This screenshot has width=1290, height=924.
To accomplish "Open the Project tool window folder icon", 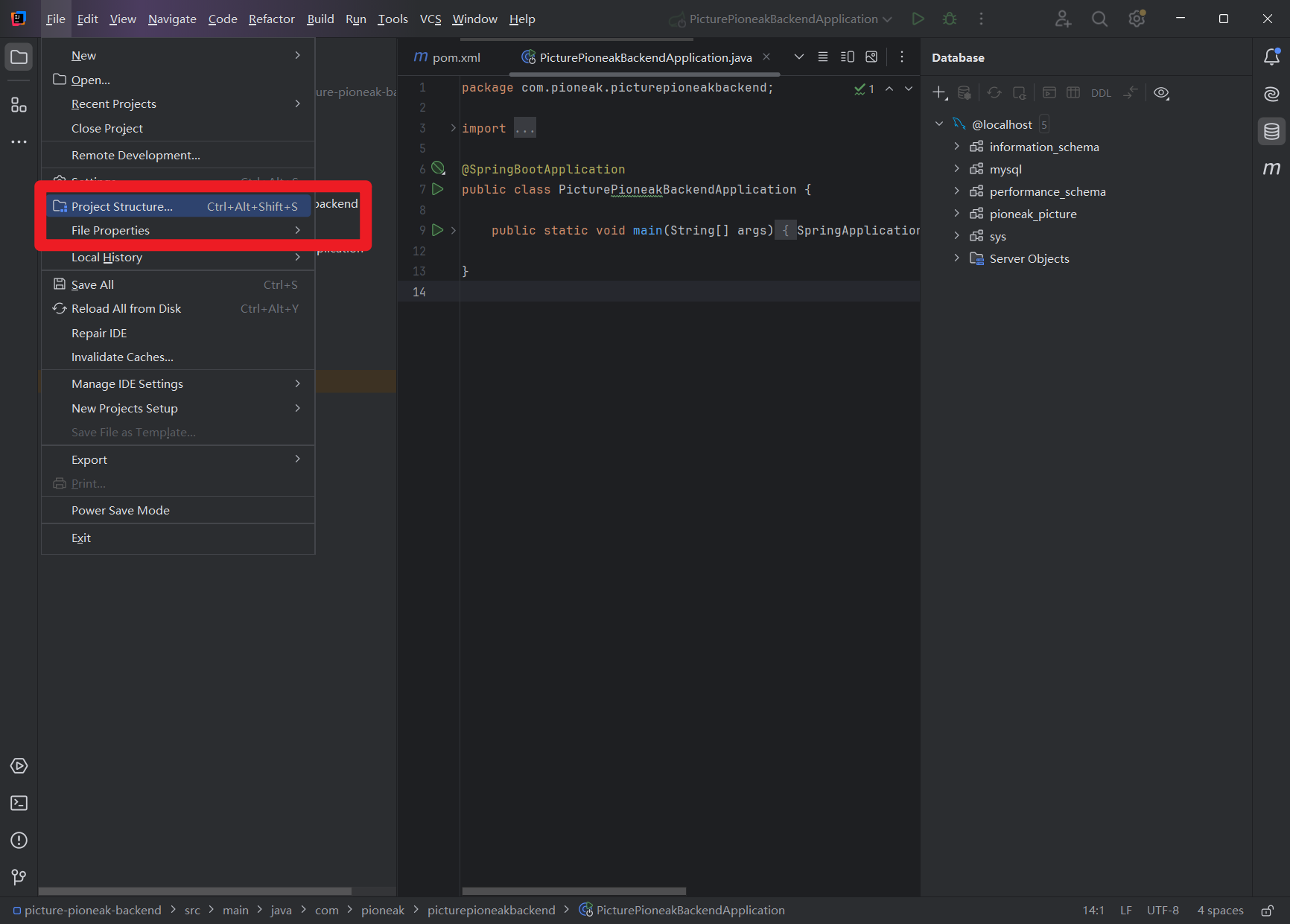I will (x=19, y=57).
